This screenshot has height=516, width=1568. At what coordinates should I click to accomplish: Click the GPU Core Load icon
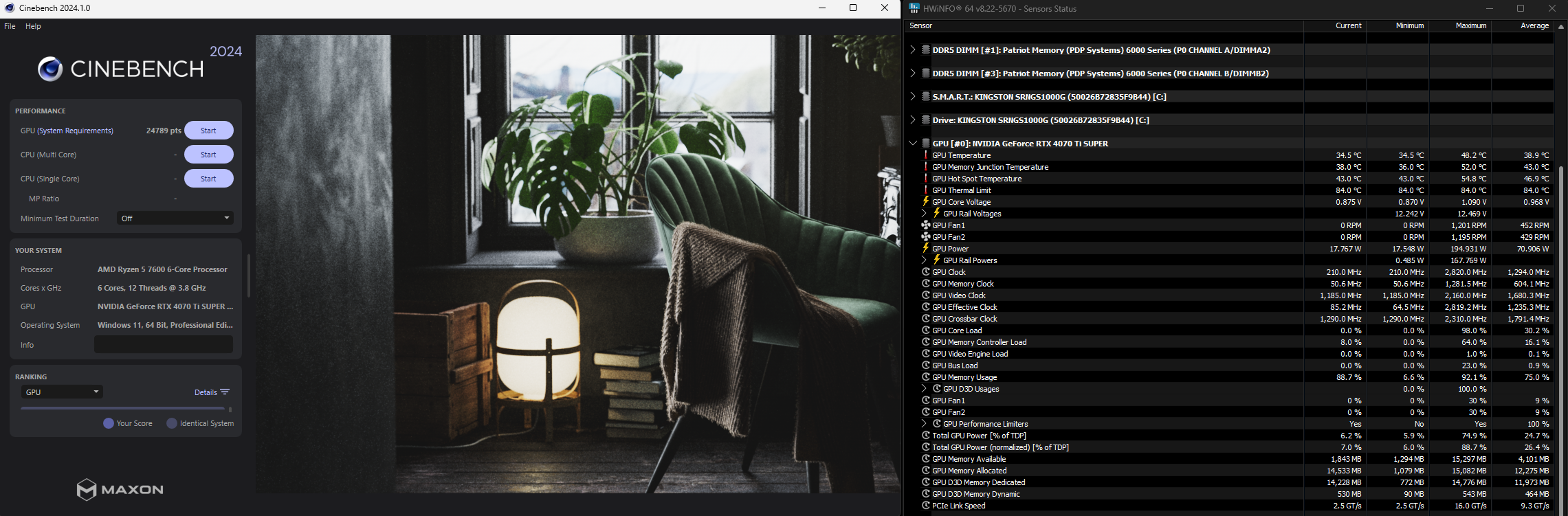pos(926,330)
